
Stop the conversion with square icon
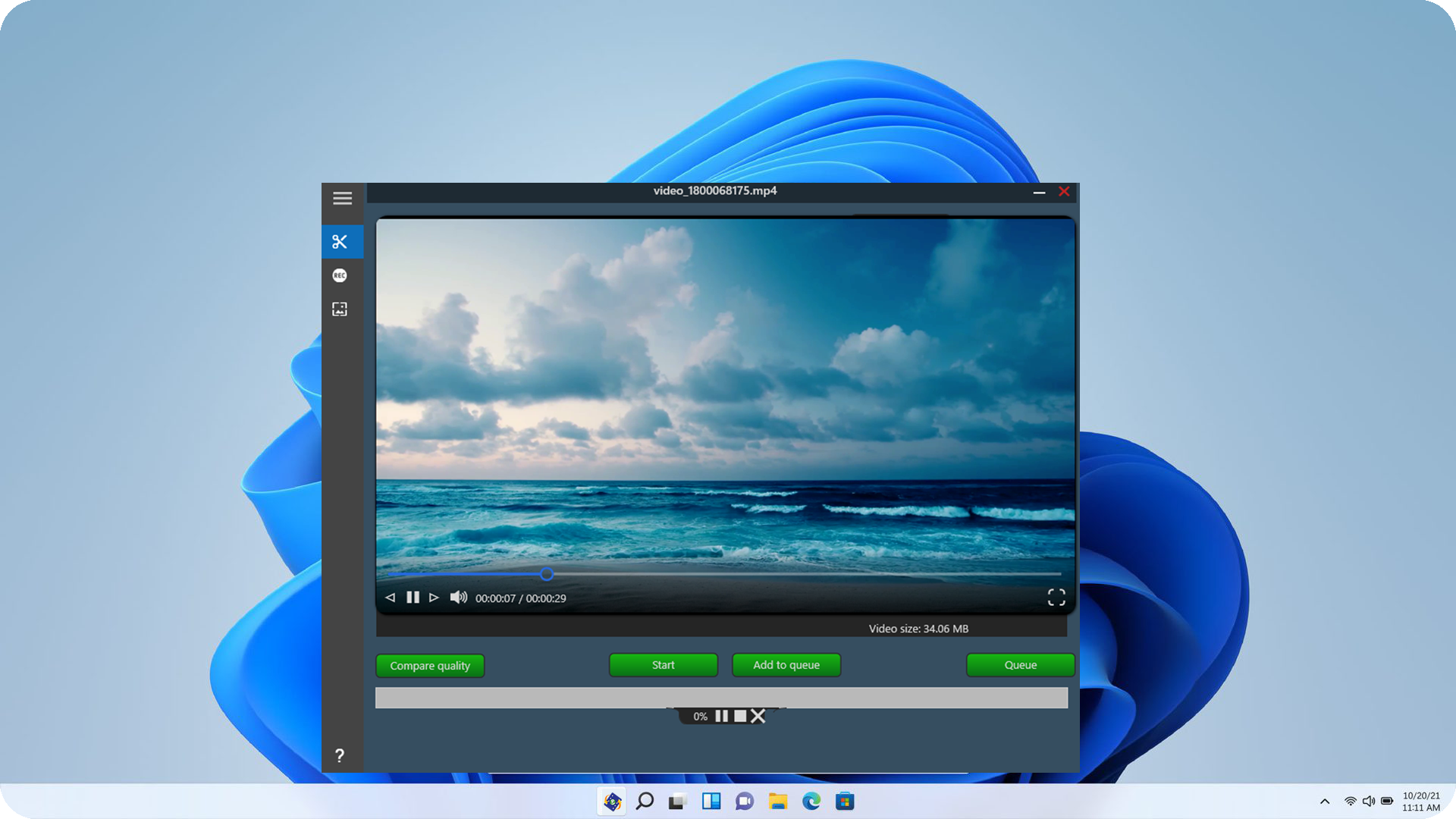point(740,716)
